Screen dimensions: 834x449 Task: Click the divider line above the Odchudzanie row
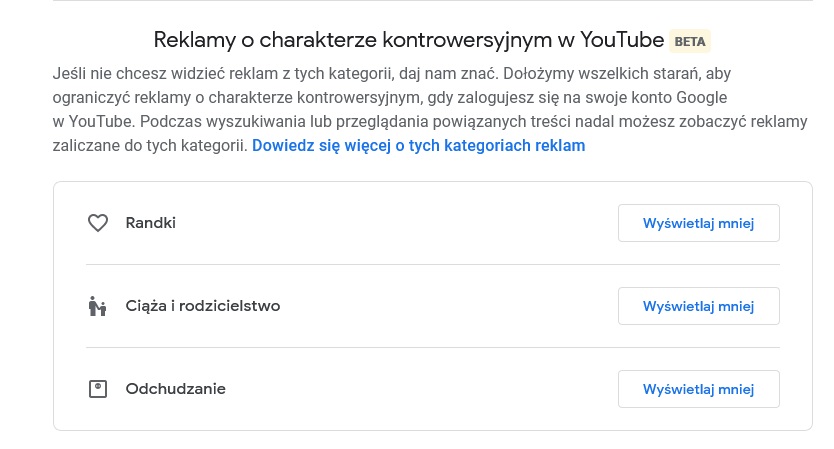[x=432, y=348]
